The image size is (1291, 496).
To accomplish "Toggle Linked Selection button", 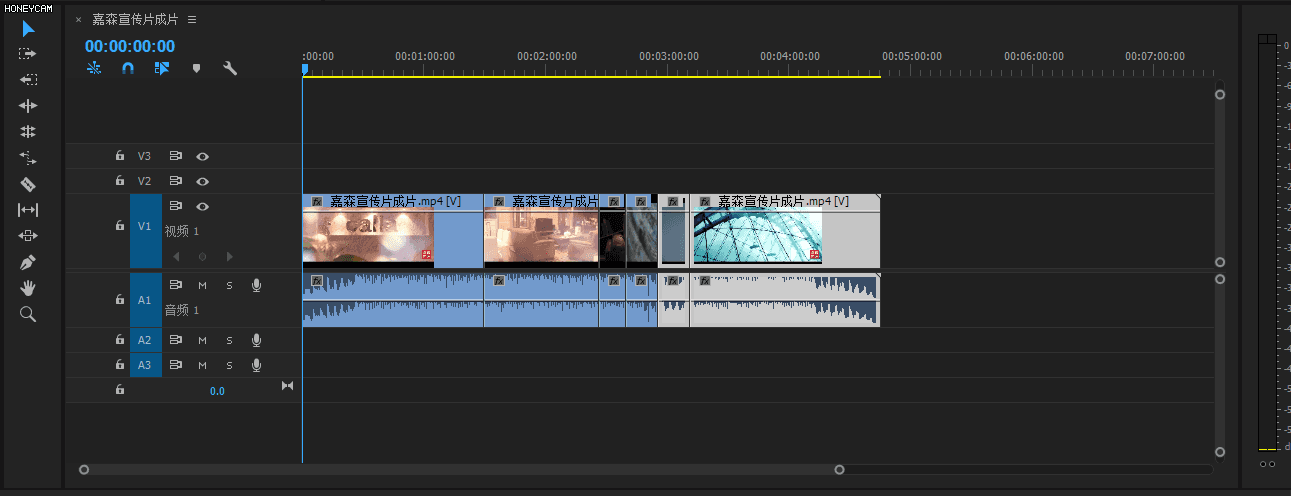I will [x=162, y=69].
